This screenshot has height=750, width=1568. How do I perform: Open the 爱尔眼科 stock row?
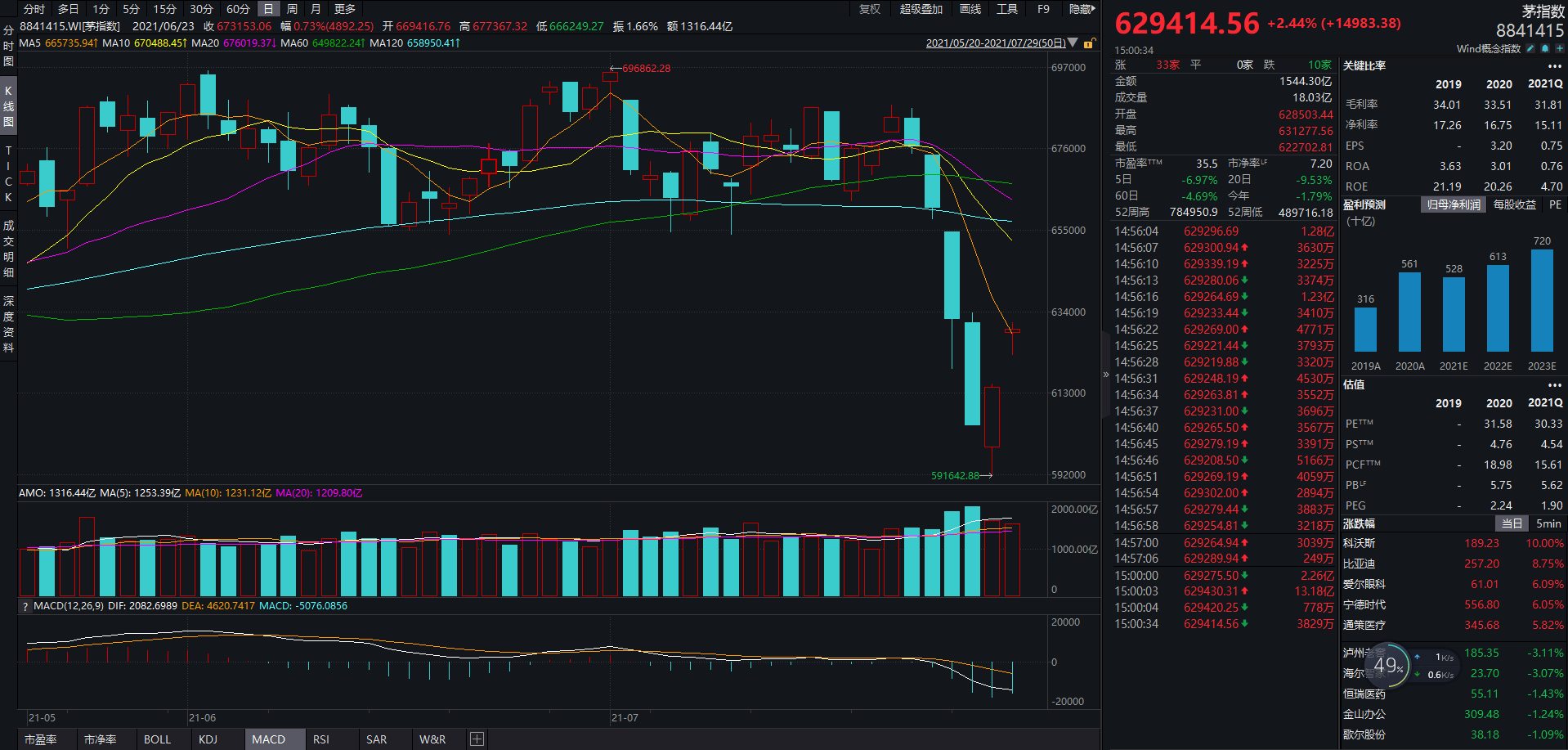click(1454, 584)
